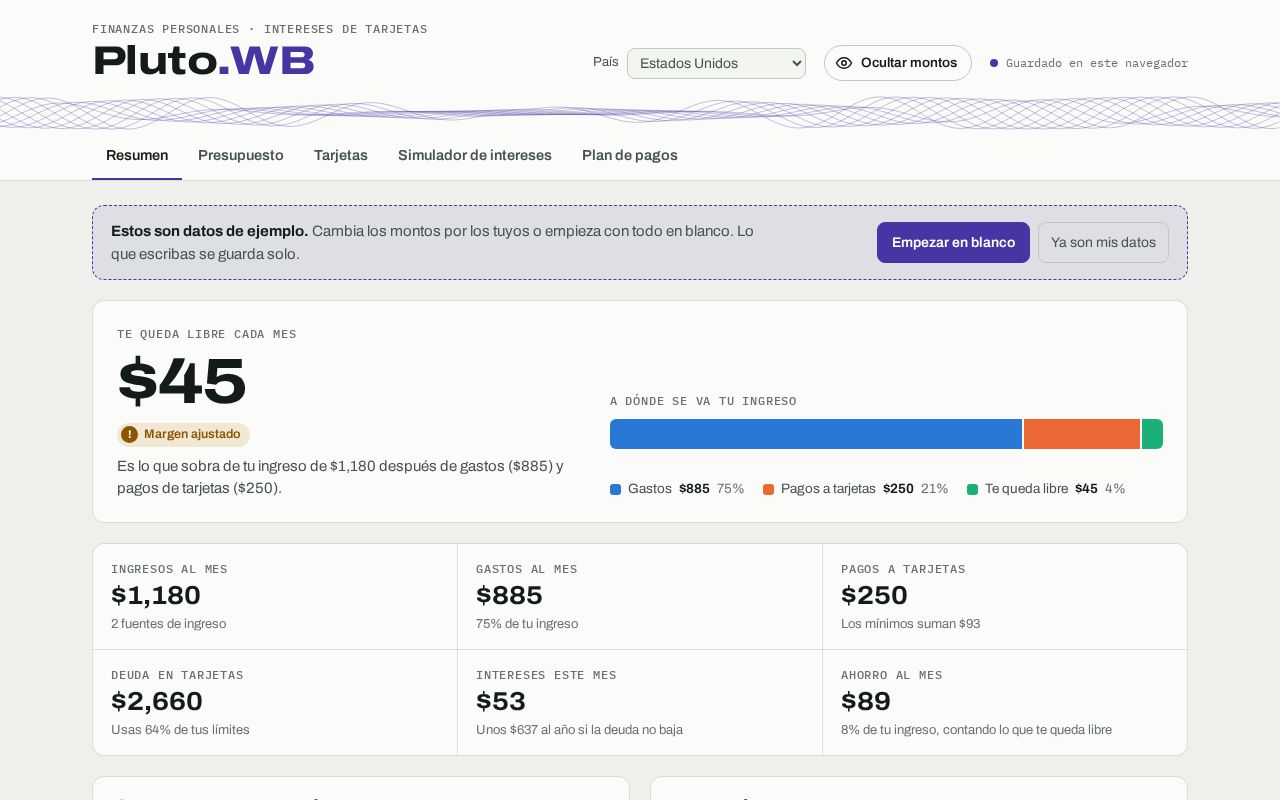Click blue Gastos segment of income bar
The height and width of the screenshot is (800, 1280).
[x=816, y=434]
